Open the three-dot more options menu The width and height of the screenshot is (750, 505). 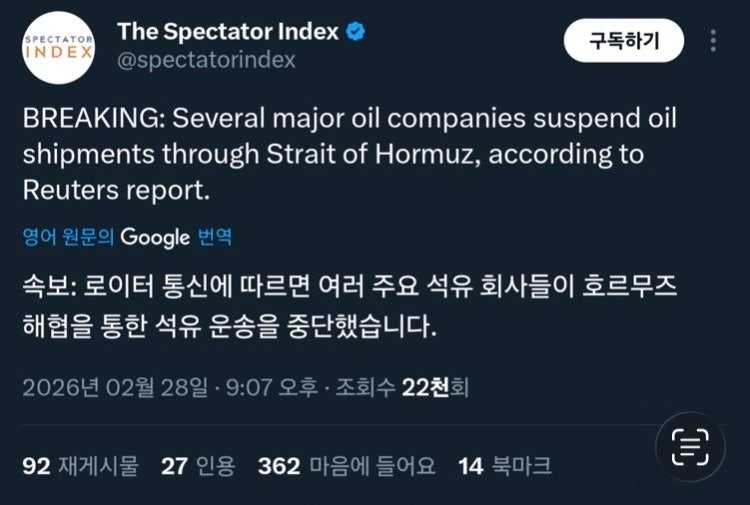(x=713, y=41)
